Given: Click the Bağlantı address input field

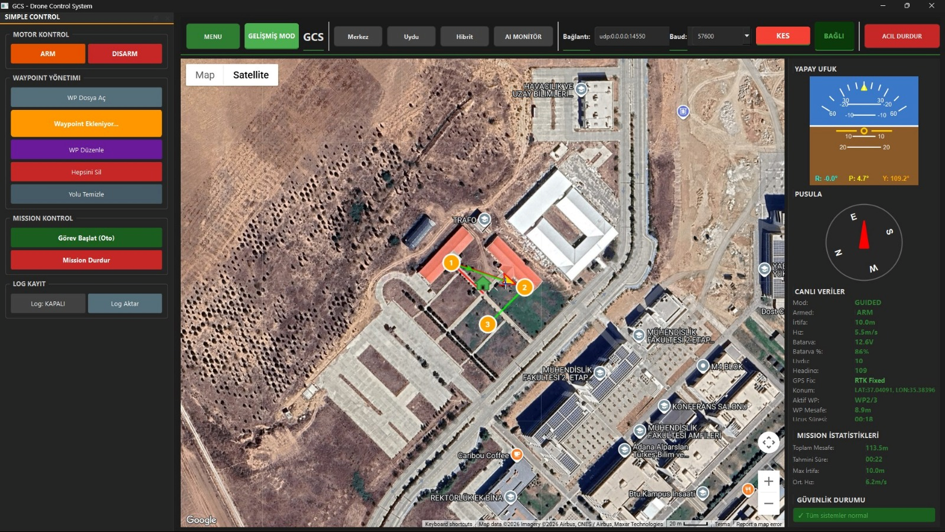Looking at the screenshot, I should pos(631,36).
